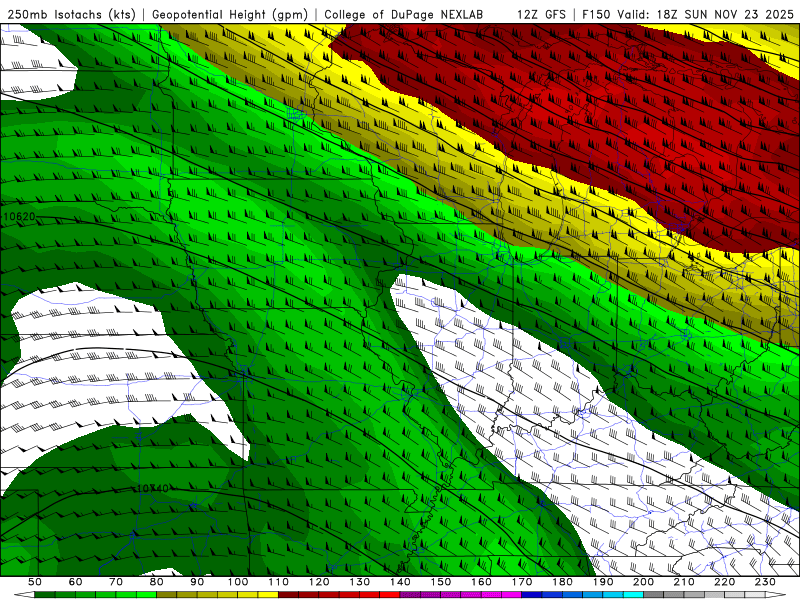Click the '220' color bar label

(725, 582)
